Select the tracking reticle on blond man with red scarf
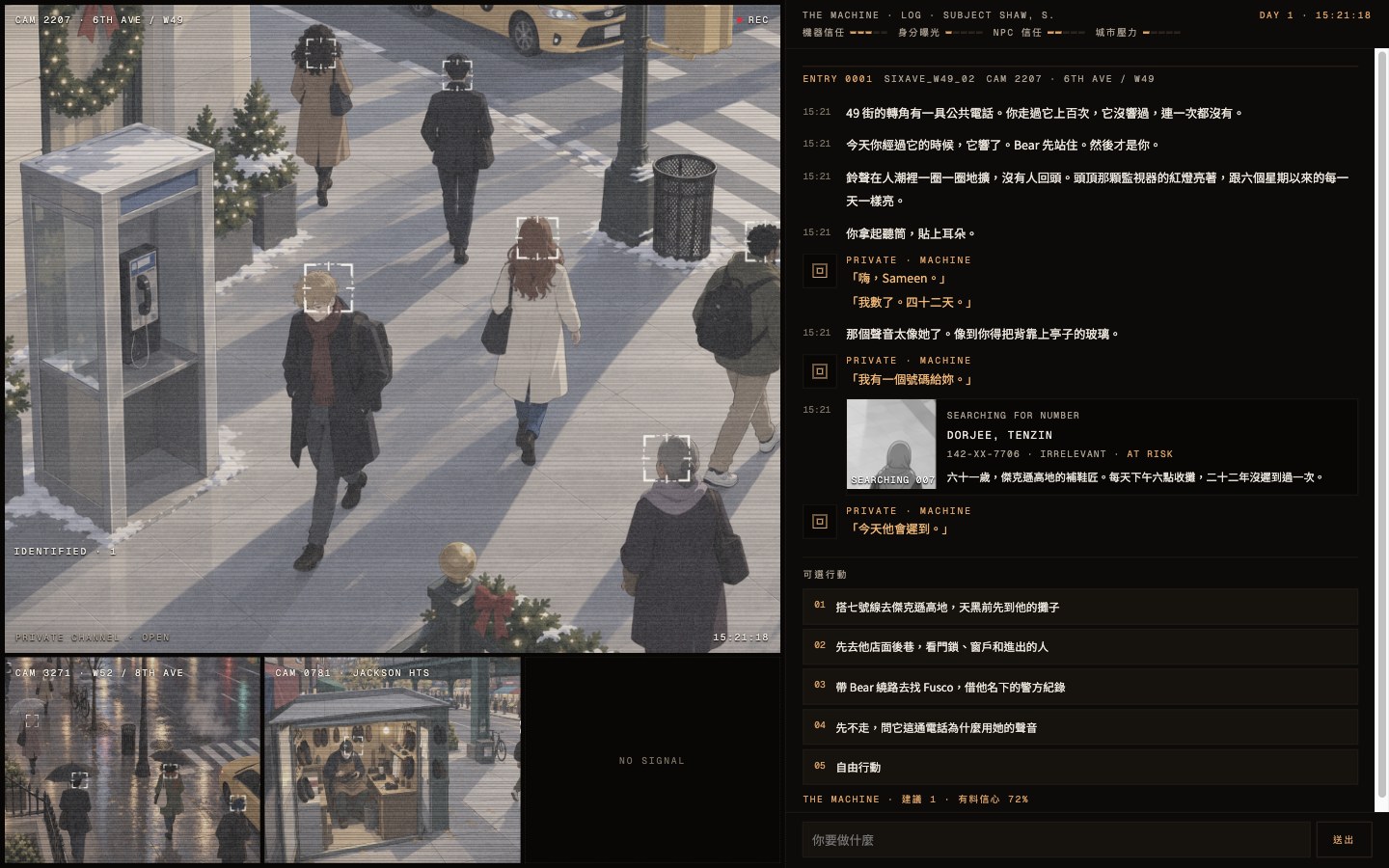The width and height of the screenshot is (1389, 868). point(329,288)
